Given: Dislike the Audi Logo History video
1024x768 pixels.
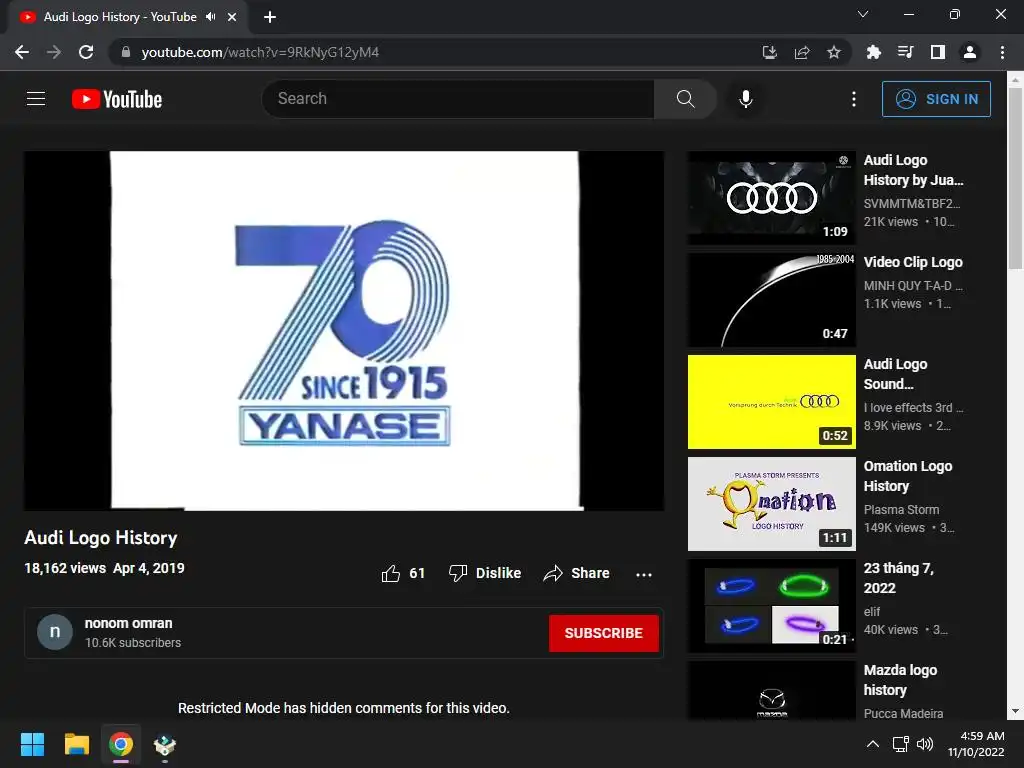Looking at the screenshot, I should point(485,573).
